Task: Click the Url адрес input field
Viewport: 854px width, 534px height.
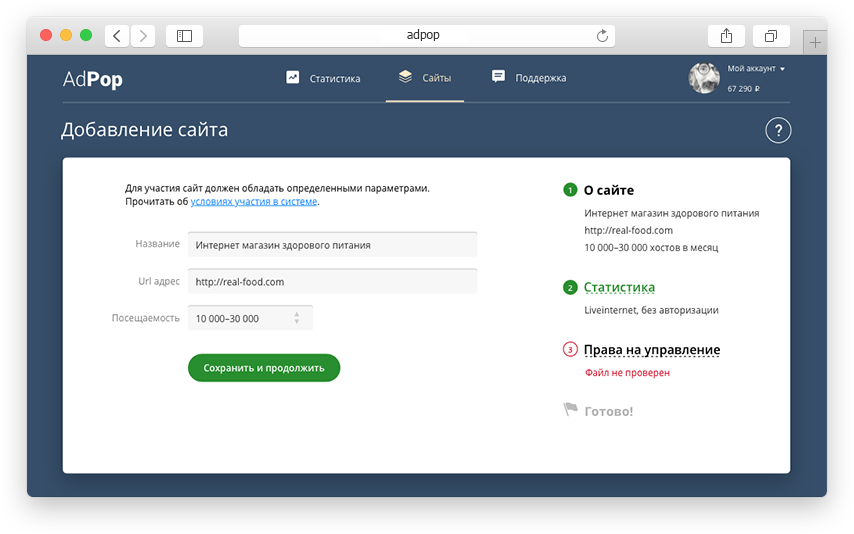Action: click(x=332, y=281)
